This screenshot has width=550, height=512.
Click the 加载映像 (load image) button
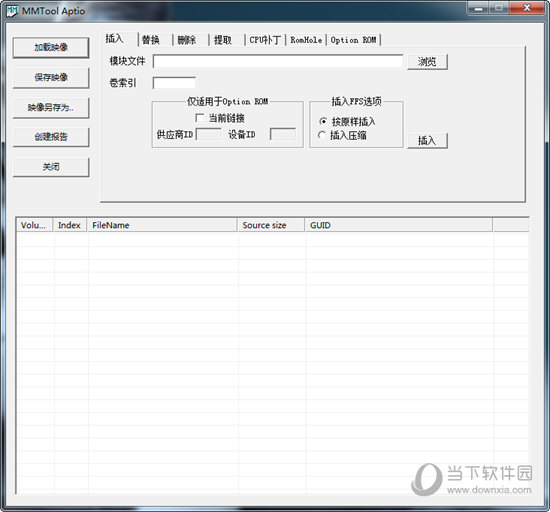(x=51, y=48)
